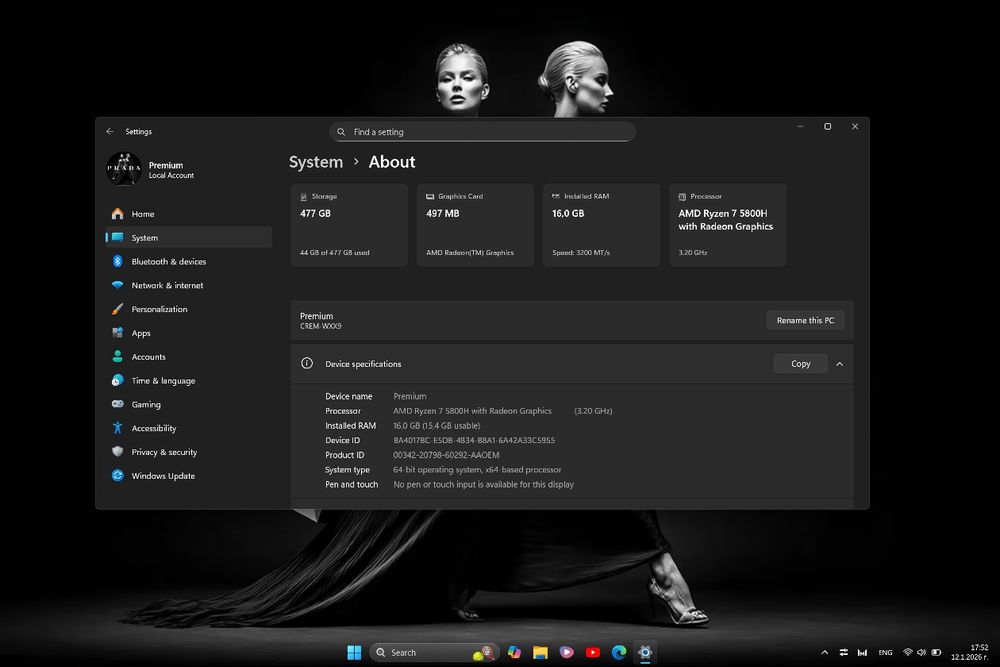Open Accounts in the sidebar
The width and height of the screenshot is (1000, 667).
[x=148, y=357]
